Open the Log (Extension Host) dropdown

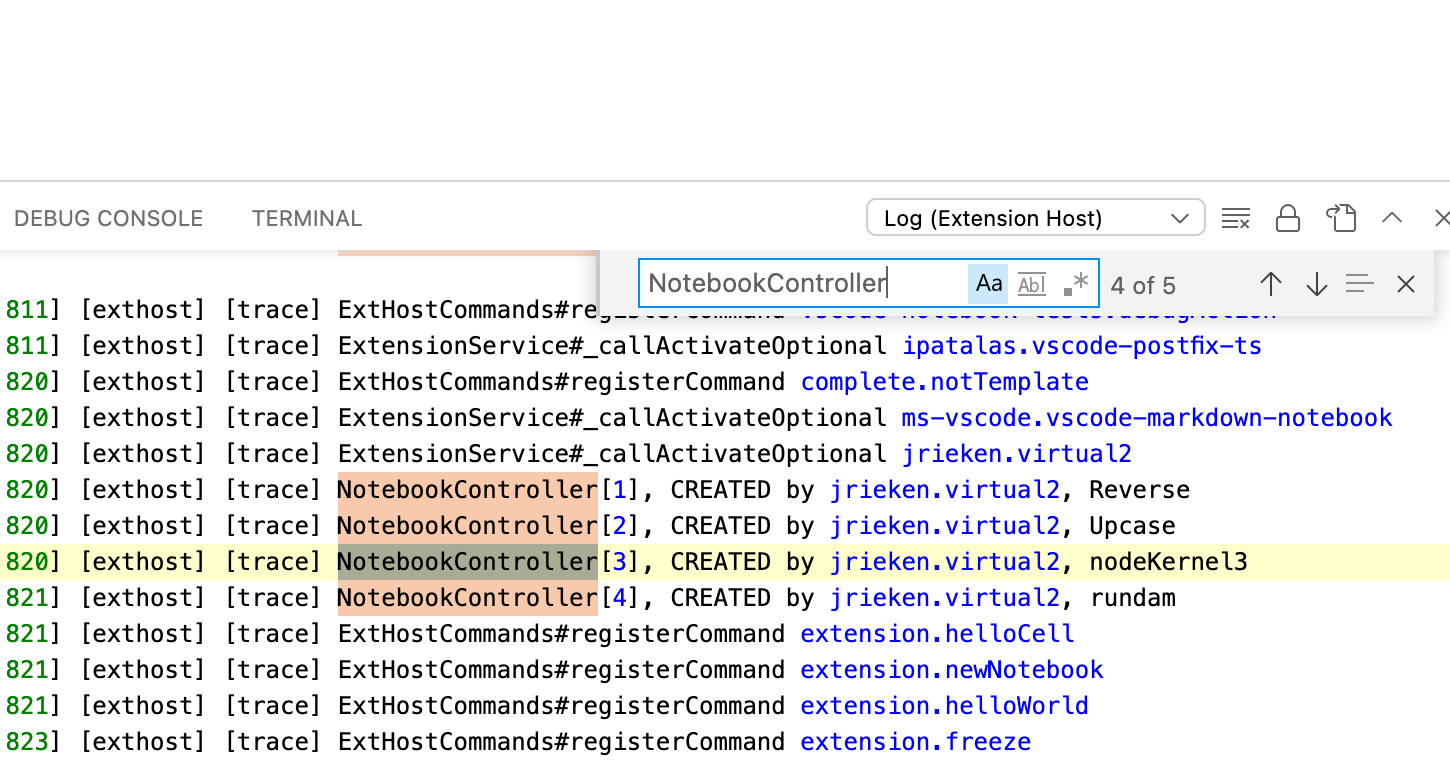click(1035, 218)
